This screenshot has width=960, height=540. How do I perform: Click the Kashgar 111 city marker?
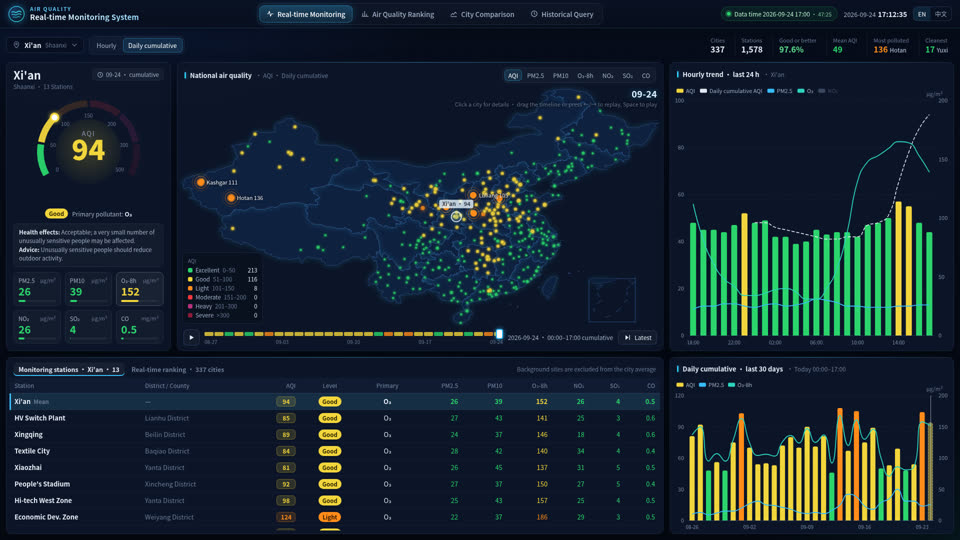click(x=200, y=182)
